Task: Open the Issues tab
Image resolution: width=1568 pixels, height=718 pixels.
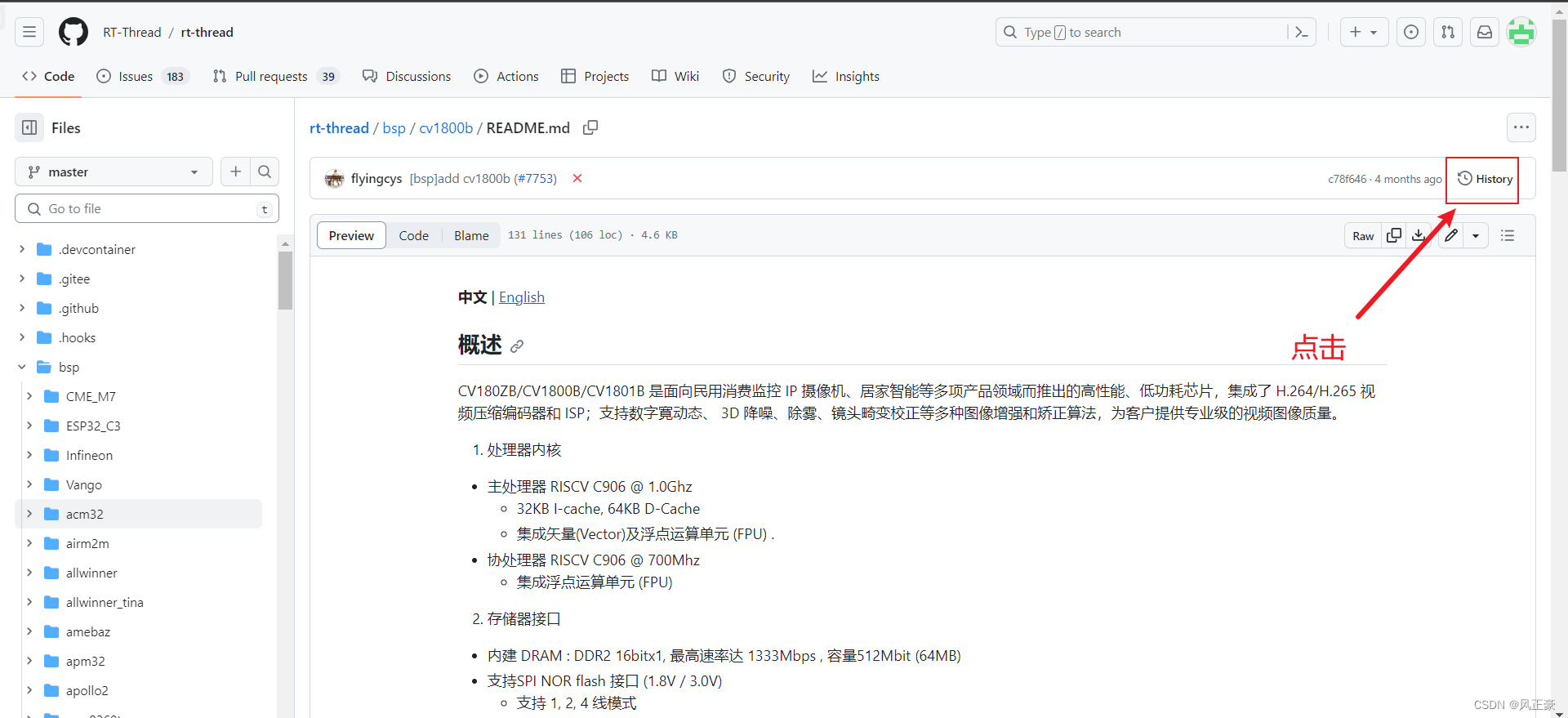Action: 143,76
